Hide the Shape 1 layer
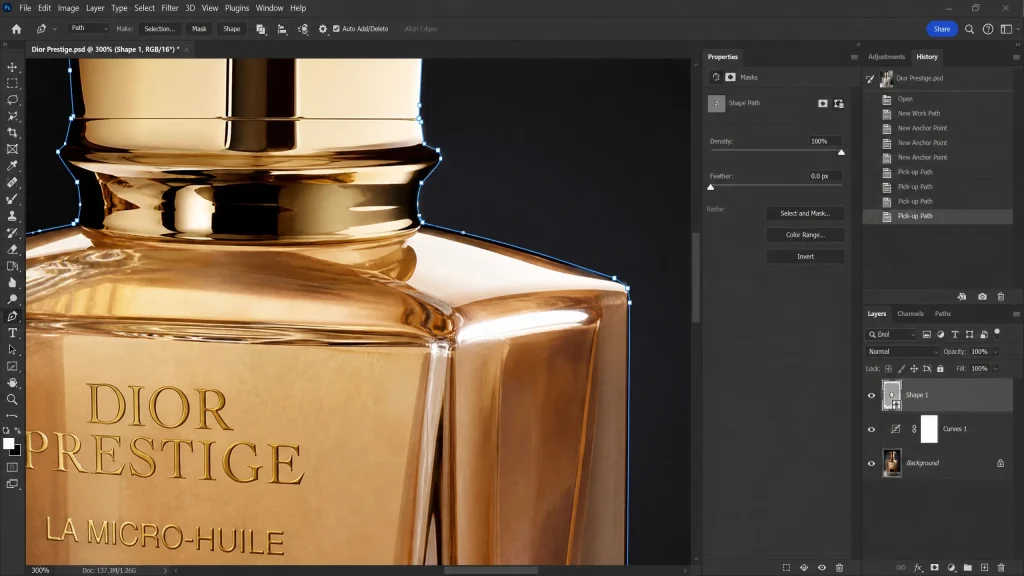Screen dimensions: 1024x576 pos(871,395)
